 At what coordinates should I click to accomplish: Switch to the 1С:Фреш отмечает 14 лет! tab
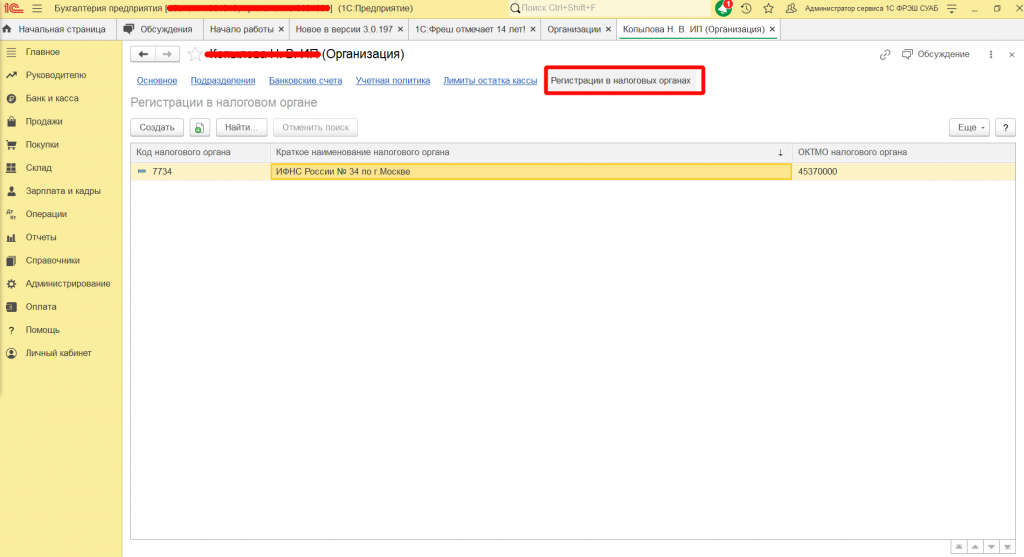point(470,29)
